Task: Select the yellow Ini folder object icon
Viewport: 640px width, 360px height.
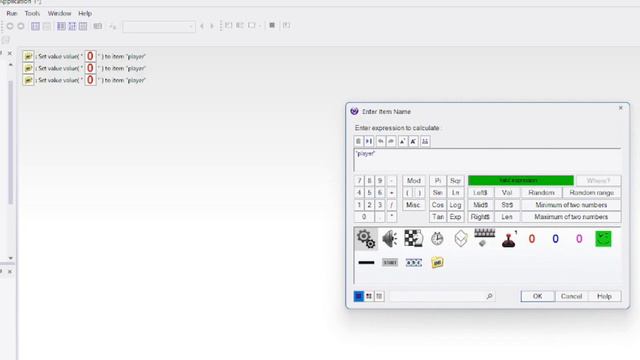Action: pos(437,262)
